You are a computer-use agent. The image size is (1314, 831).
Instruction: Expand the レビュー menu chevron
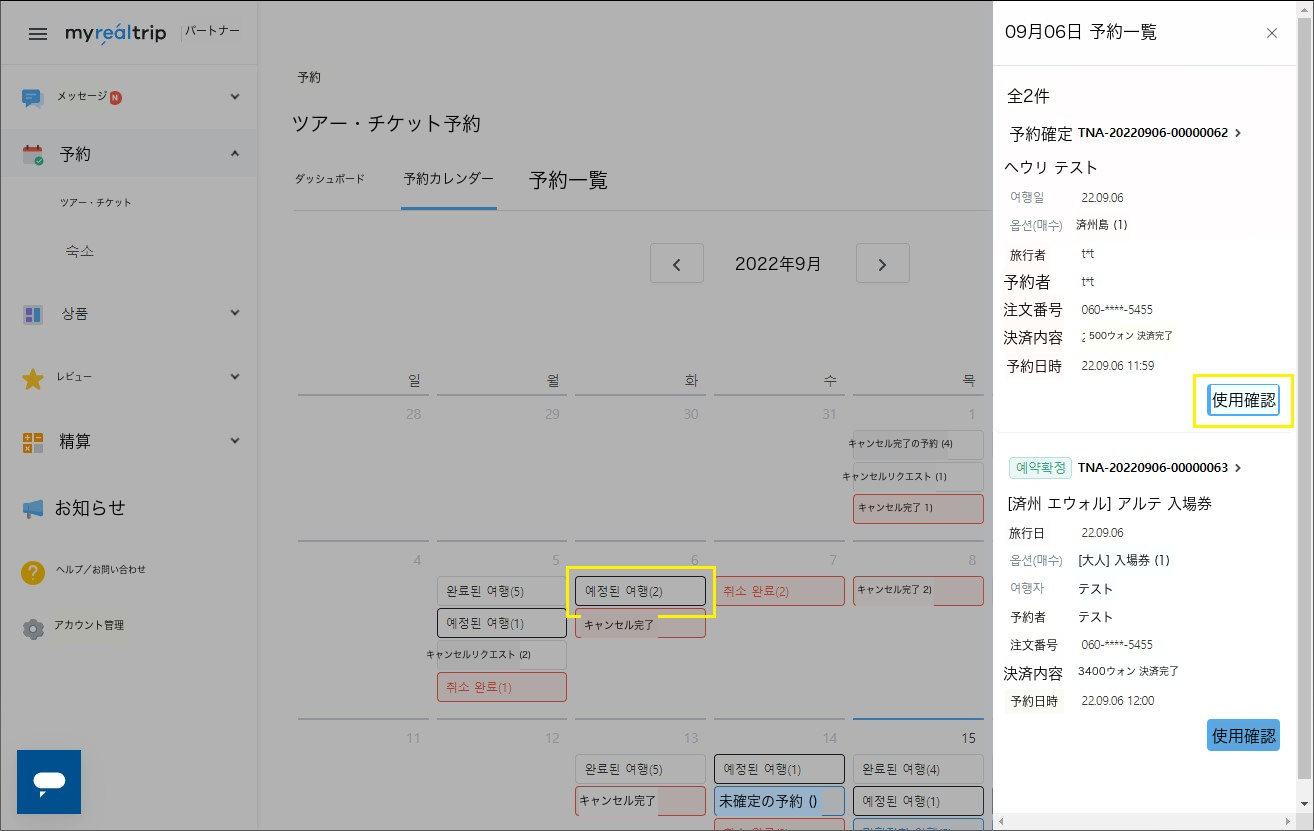[x=235, y=377]
